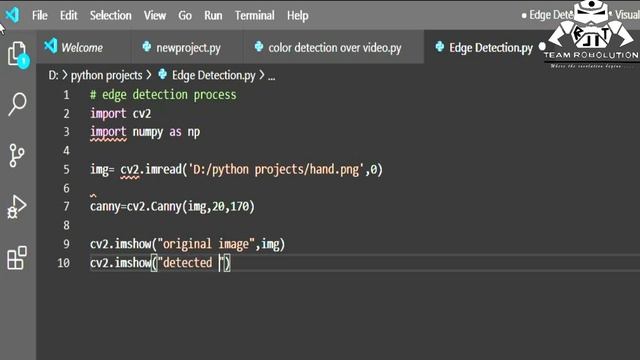Click line number 1 in gutter
Image resolution: width=640 pixels, height=360 pixels.
click(67, 95)
